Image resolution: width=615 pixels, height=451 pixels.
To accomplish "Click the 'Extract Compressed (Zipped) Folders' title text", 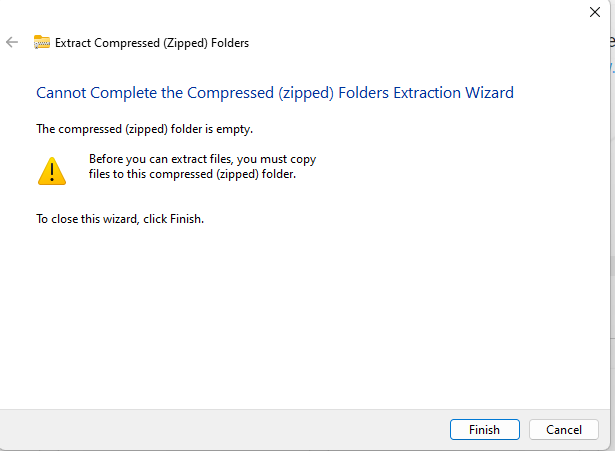I will click(152, 43).
